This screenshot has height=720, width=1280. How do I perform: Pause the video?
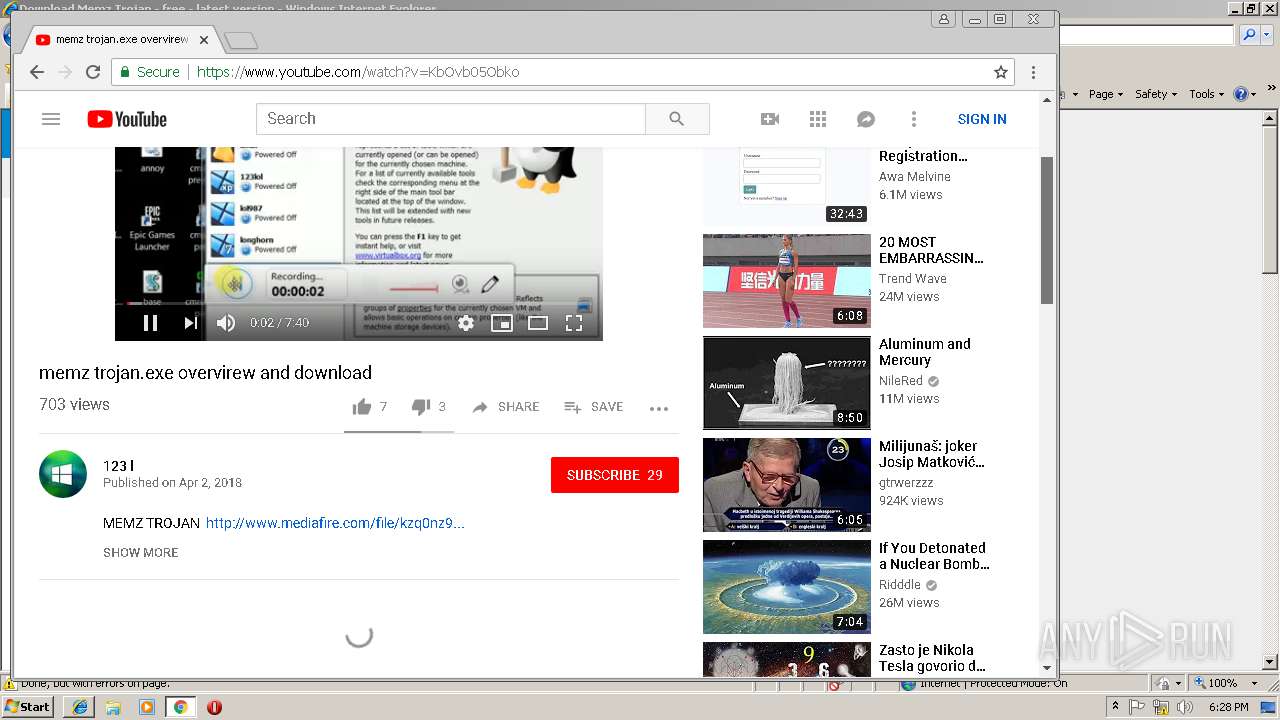click(x=150, y=323)
